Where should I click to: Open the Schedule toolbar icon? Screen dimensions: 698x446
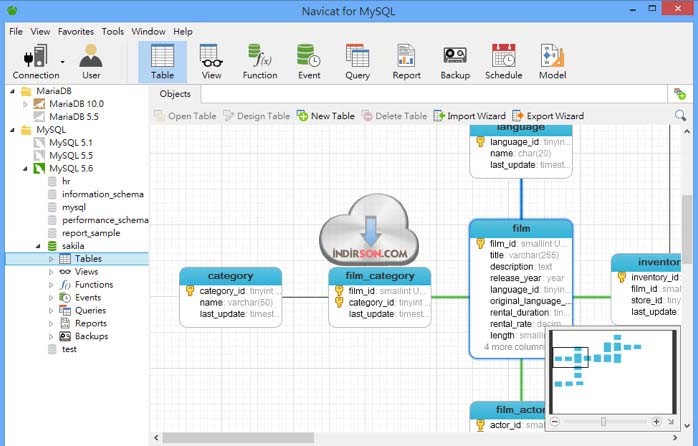tap(503, 62)
